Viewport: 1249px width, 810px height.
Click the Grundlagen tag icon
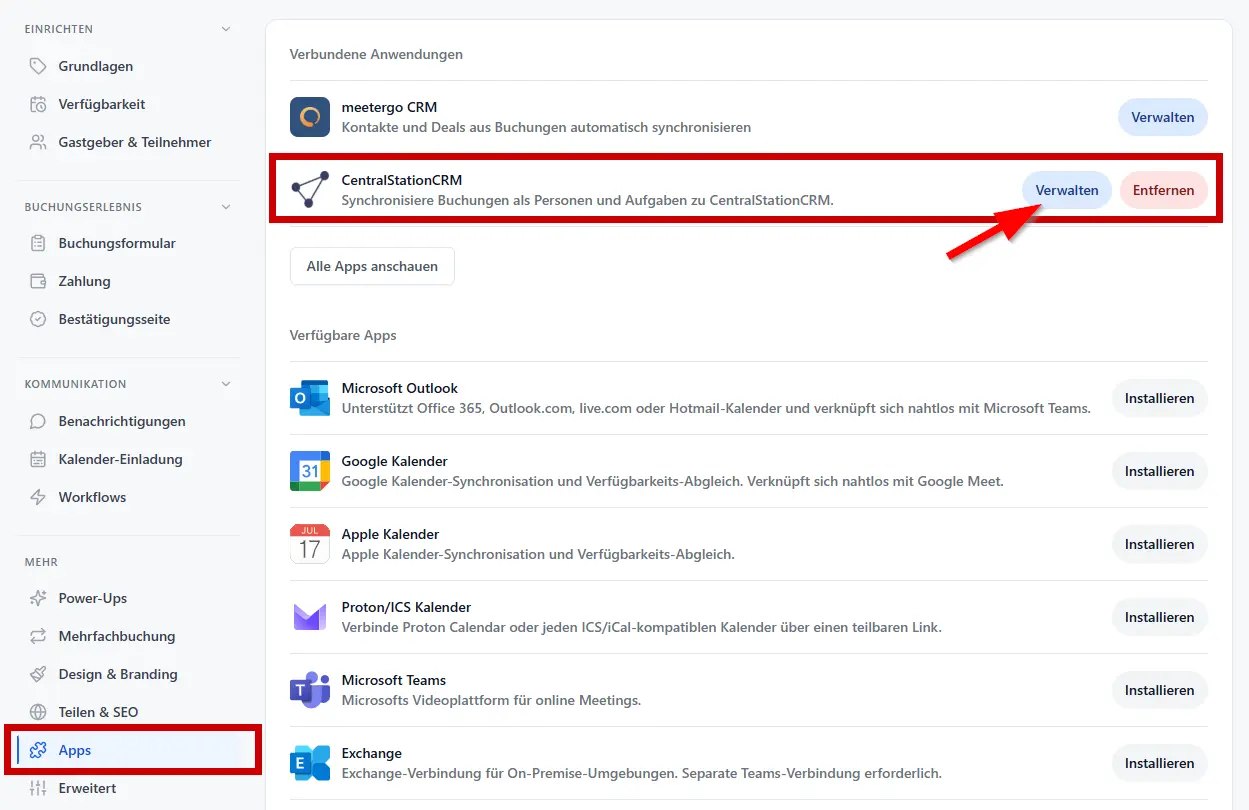38,66
